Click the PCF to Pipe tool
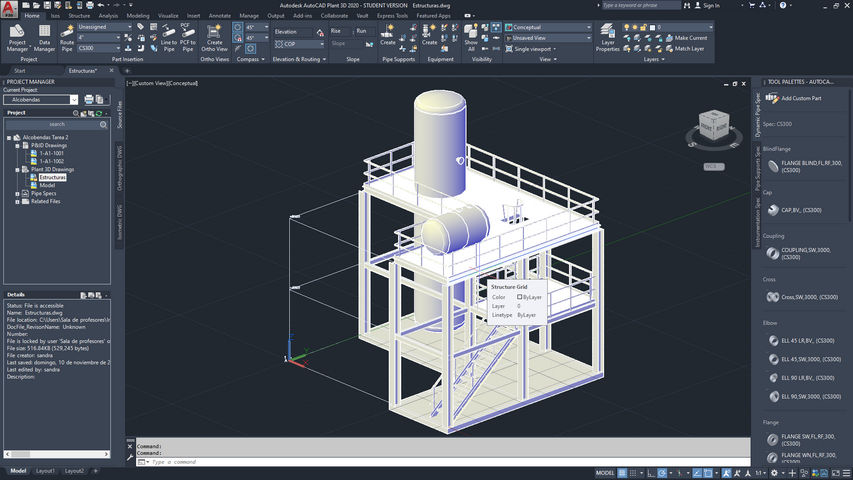 click(x=187, y=36)
